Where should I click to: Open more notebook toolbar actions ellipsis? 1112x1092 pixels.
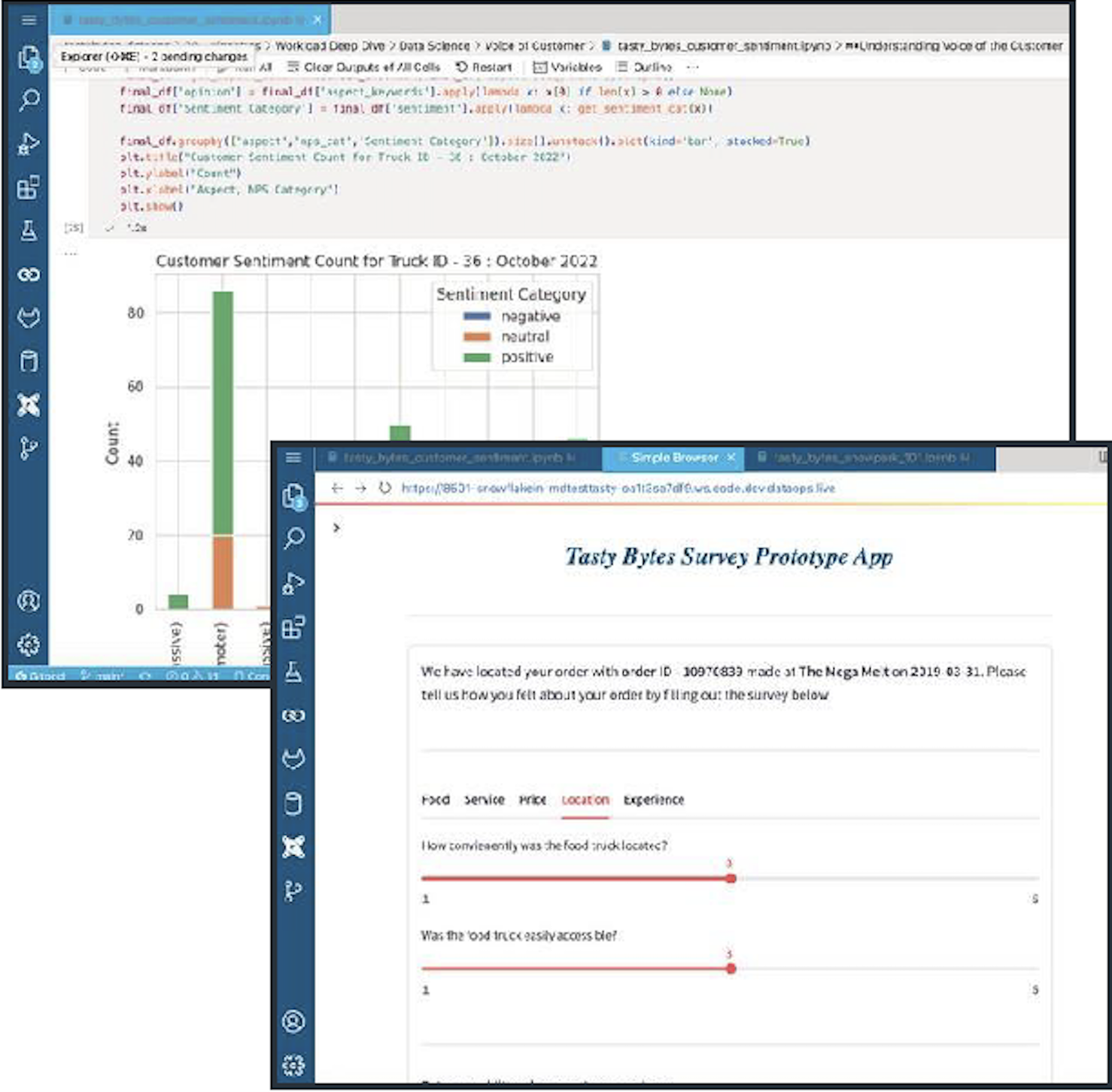(693, 67)
